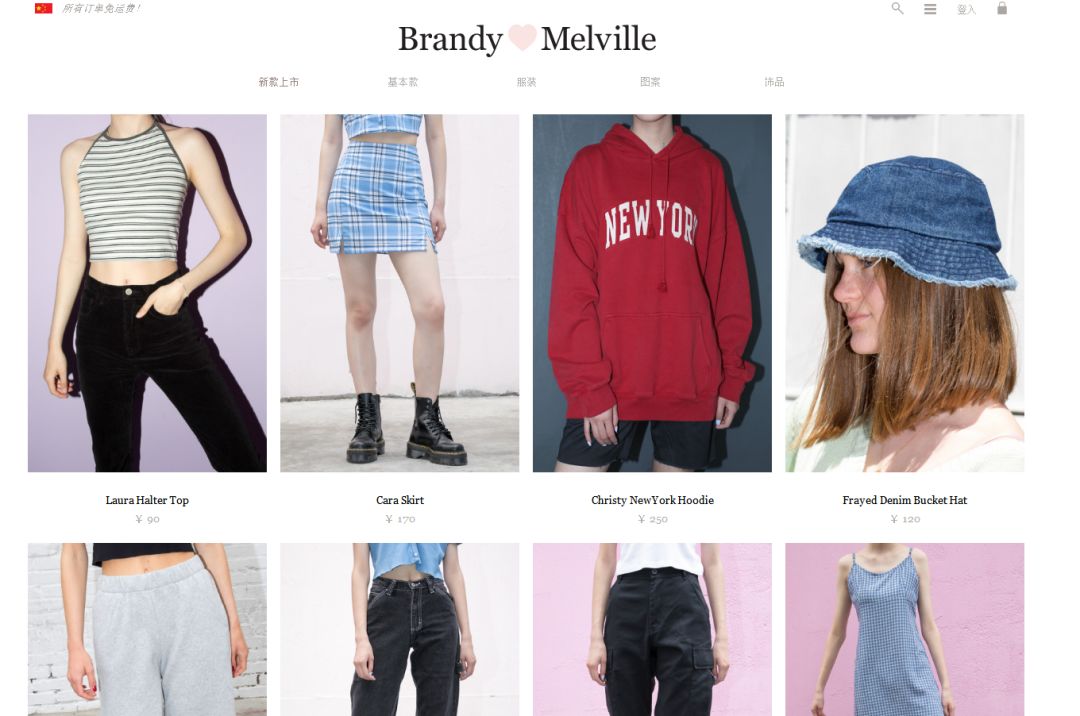Open the 新款上市 menu
Screen dimensions: 1080x716
click(279, 82)
